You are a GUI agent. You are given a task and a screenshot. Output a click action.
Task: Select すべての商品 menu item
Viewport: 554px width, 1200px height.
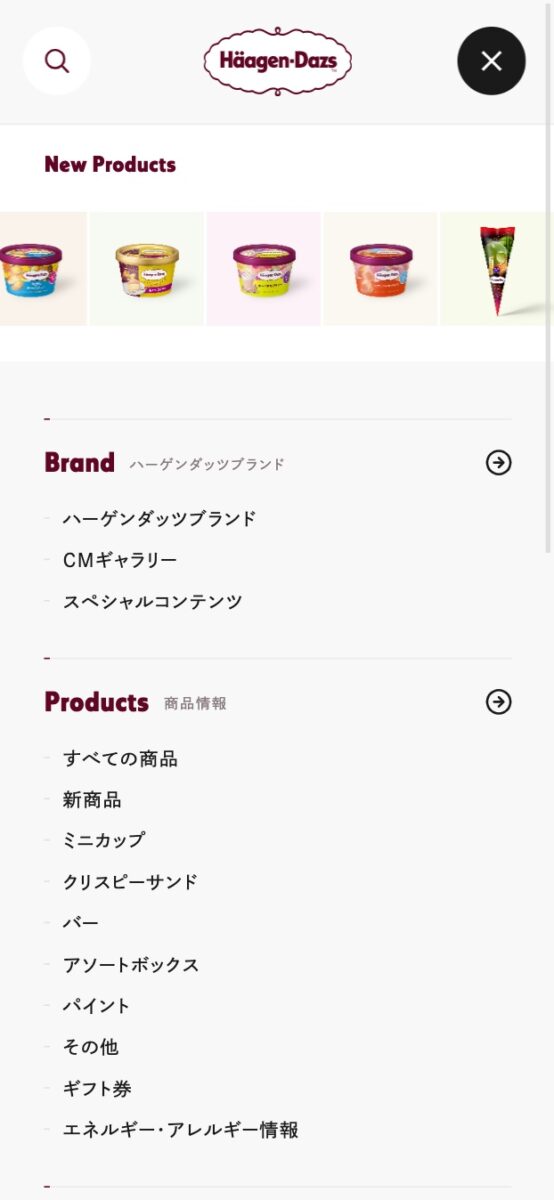coord(120,758)
